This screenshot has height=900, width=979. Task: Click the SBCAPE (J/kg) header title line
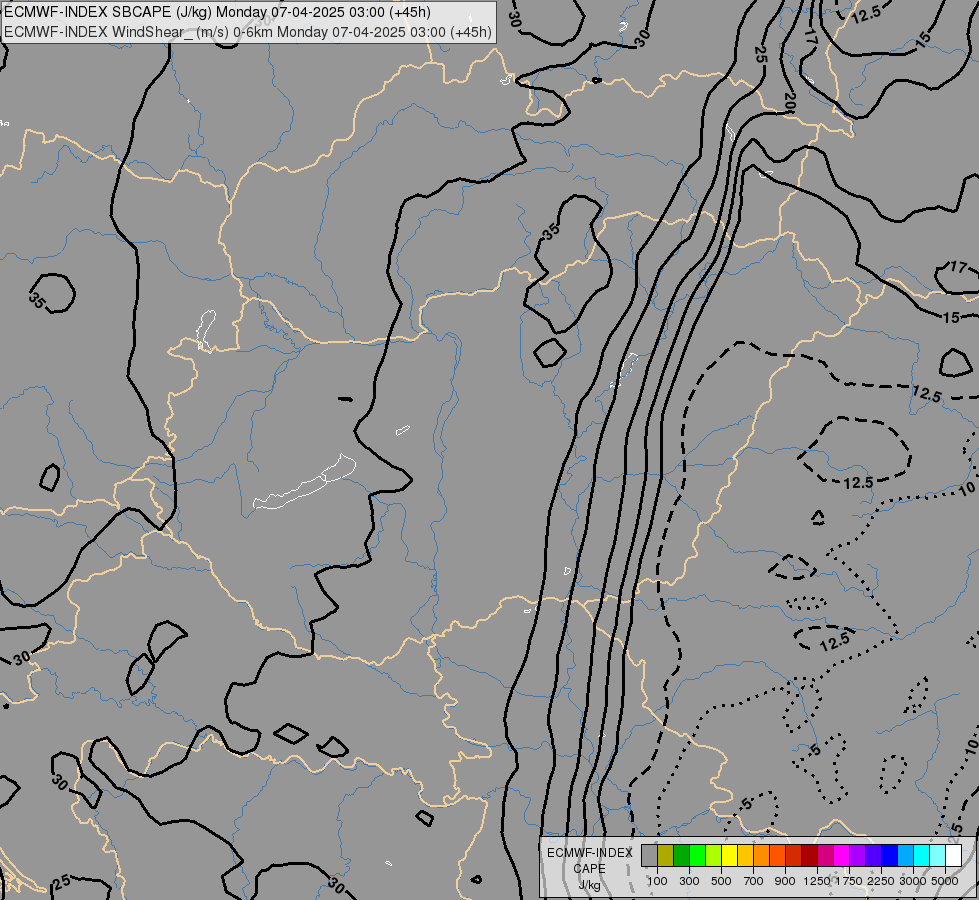(217, 12)
